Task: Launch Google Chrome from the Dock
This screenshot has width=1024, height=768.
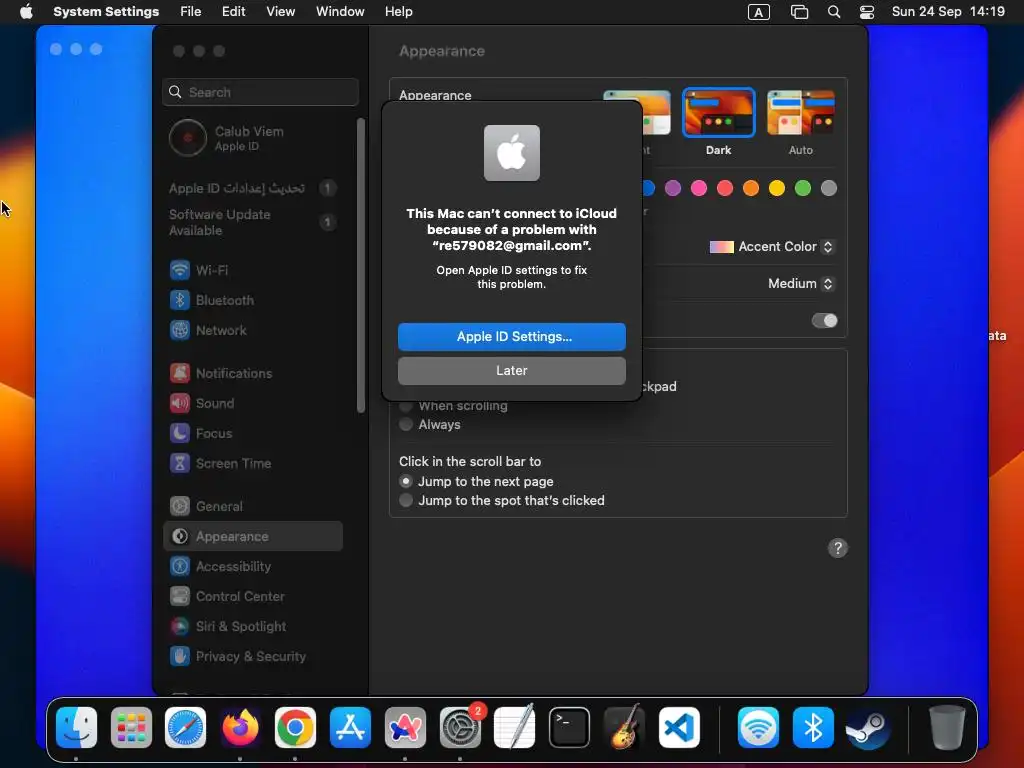Action: pyautogui.click(x=295, y=728)
